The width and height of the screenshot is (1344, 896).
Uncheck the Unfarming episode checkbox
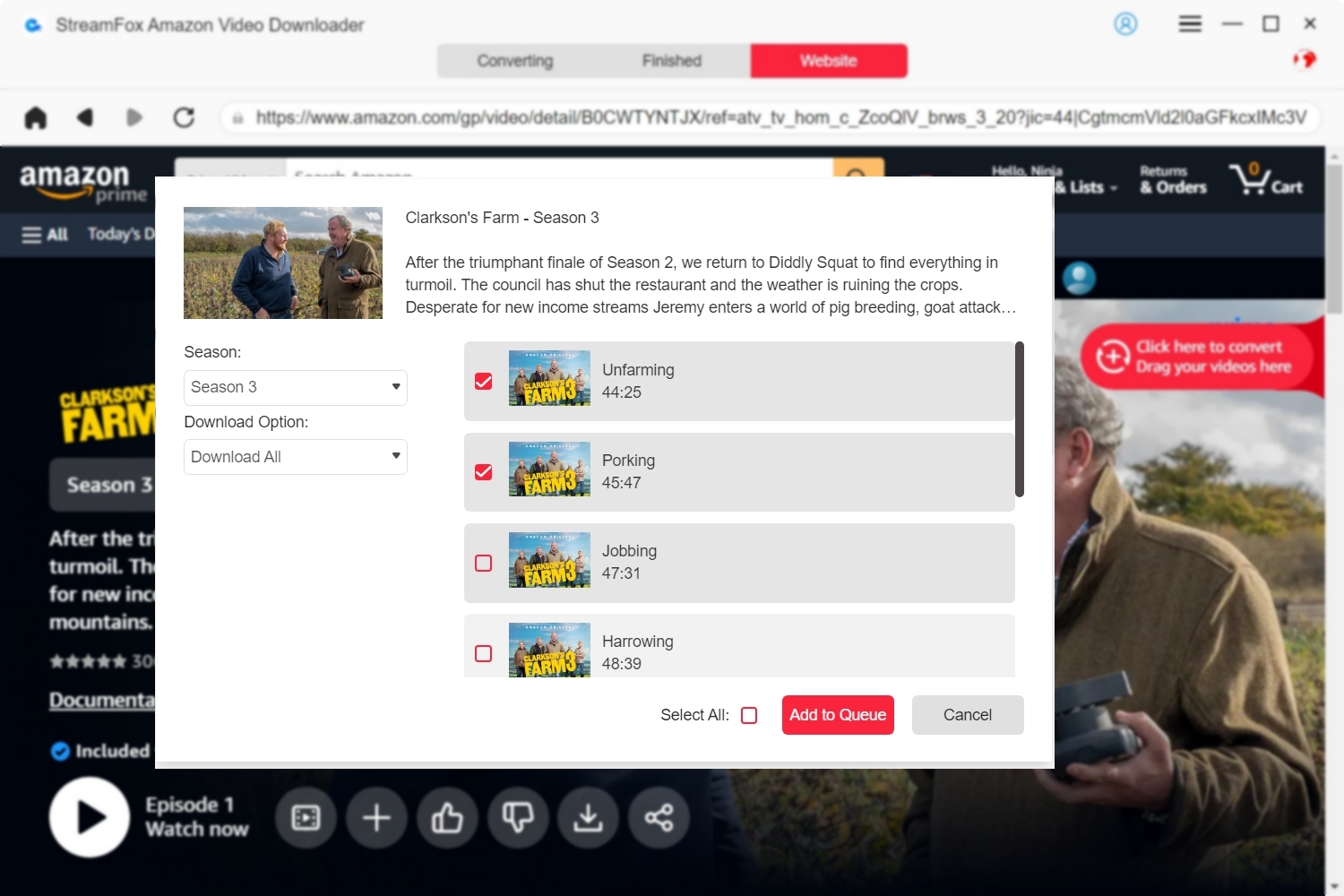[483, 382]
